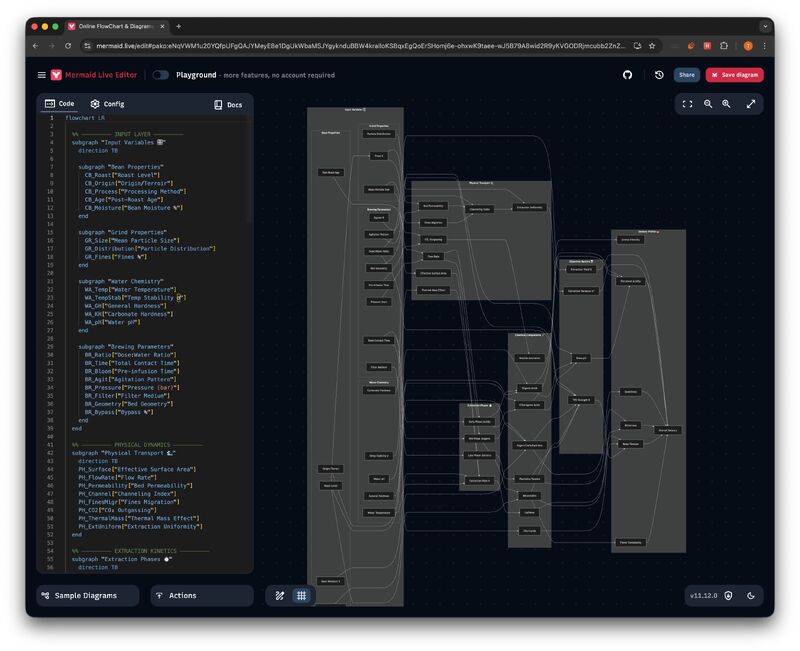Viewport: 800px width, 651px height.
Task: Switch to the Config tab
Action: click(x=107, y=104)
